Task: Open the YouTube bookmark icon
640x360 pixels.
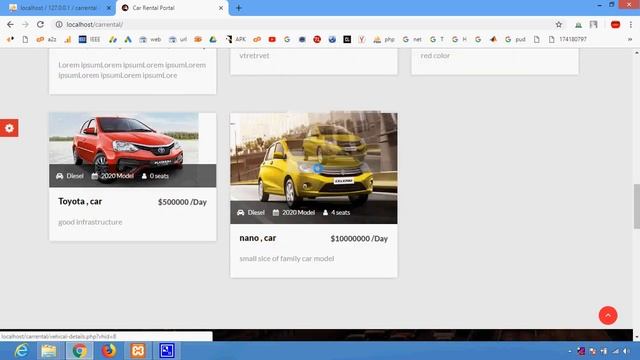Action: pos(272,39)
